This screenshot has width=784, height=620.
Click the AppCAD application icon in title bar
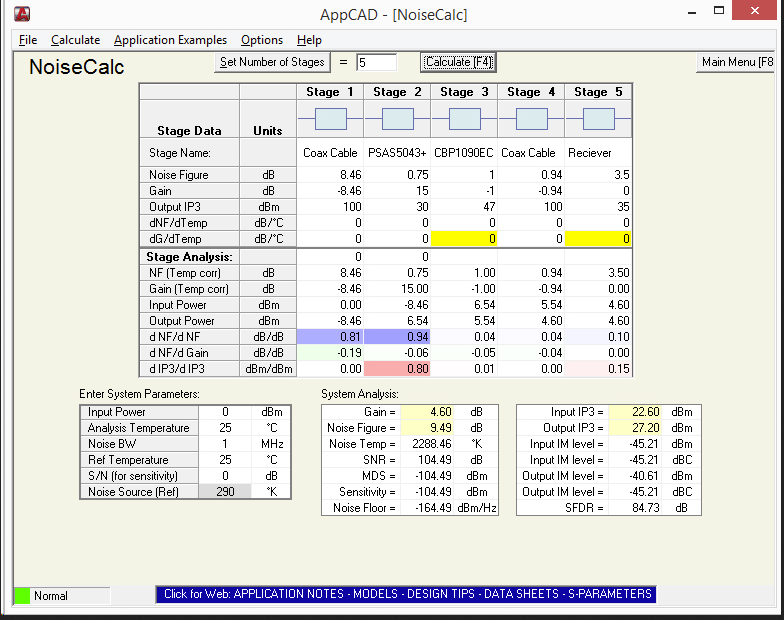pos(21,14)
